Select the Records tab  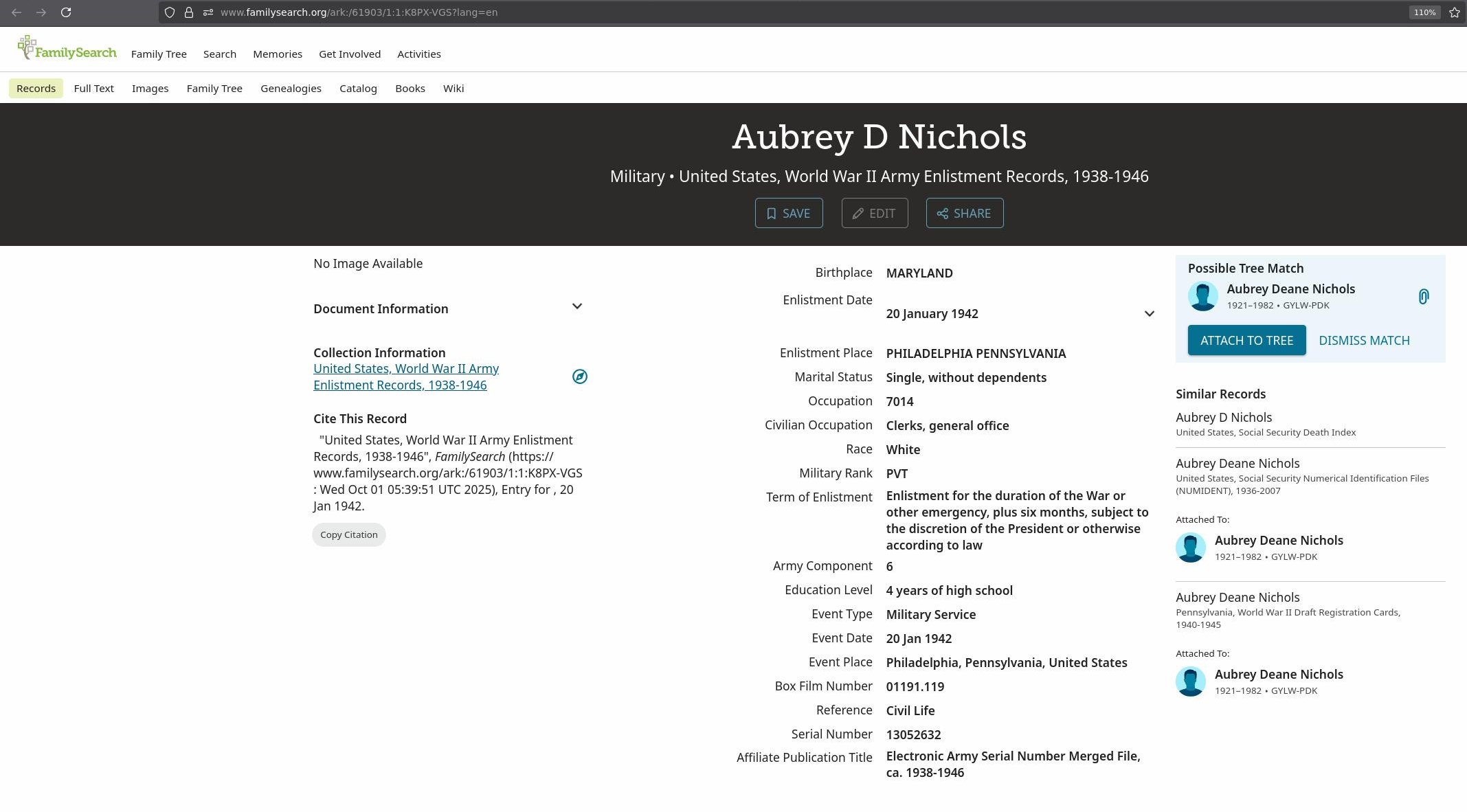tap(36, 88)
